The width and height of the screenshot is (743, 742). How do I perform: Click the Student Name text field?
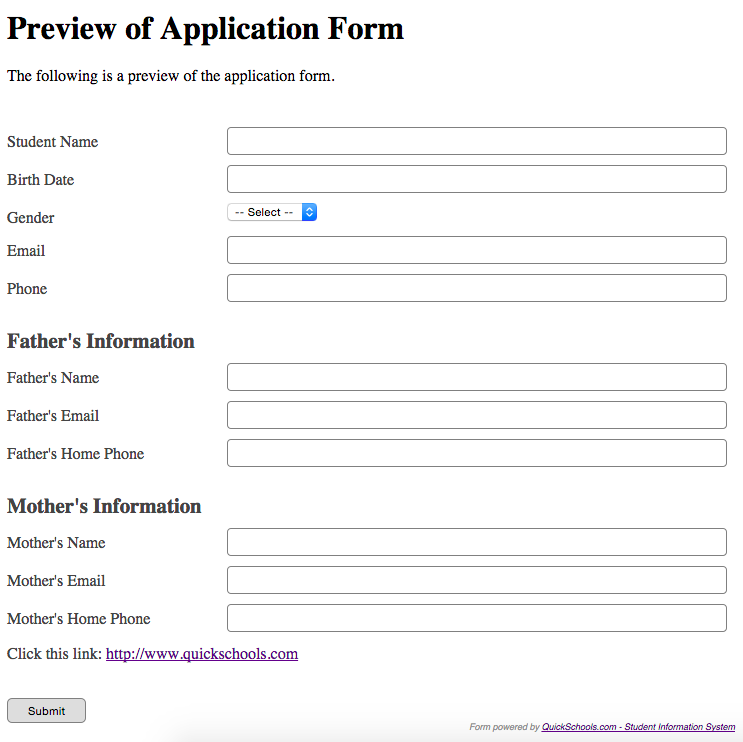pyautogui.click(x=476, y=141)
